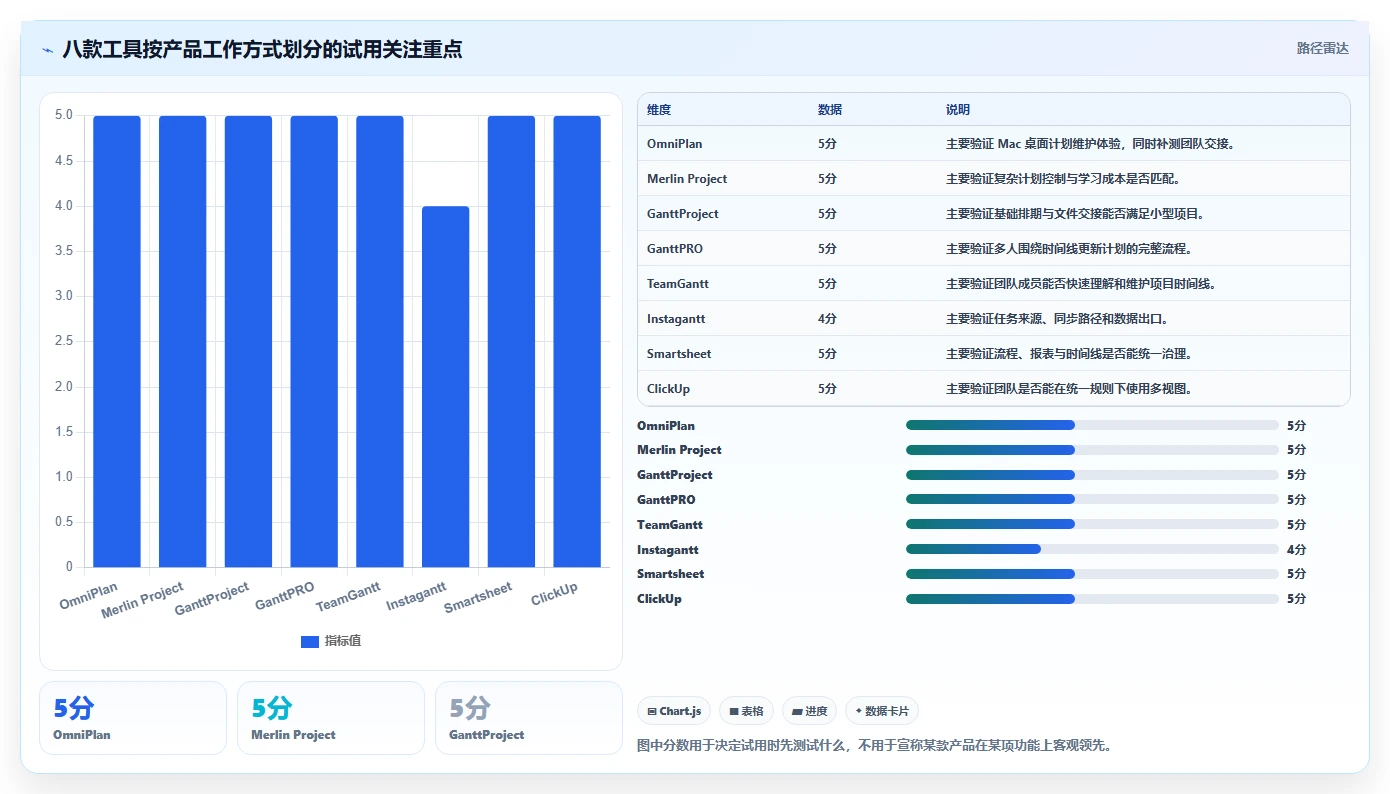Screen dimensions: 1390x794
Task: Click Smartsheet in the table
Action: click(679, 354)
